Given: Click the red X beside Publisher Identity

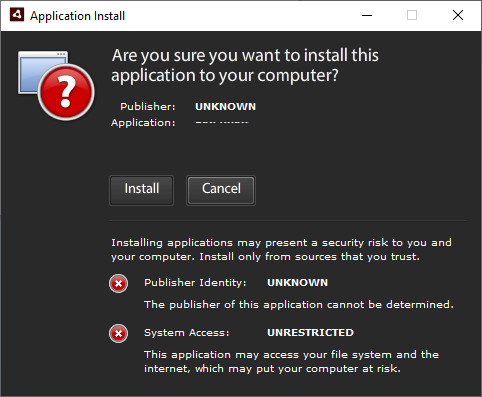Looking at the screenshot, I should tap(118, 284).
